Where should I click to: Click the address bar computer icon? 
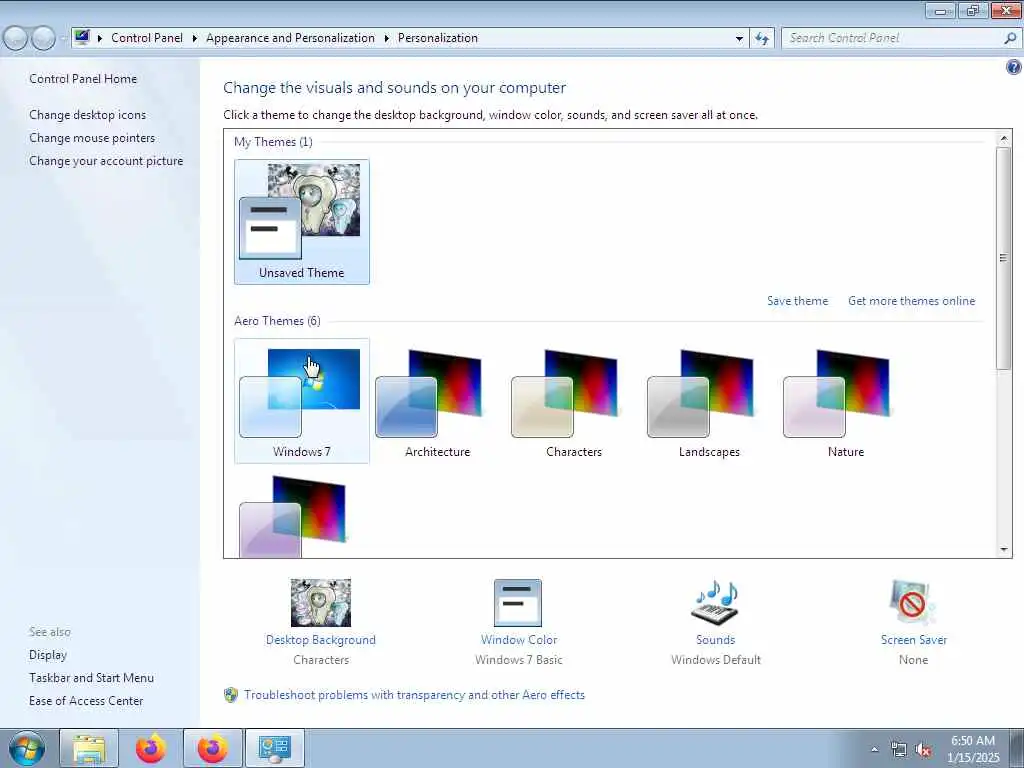[x=82, y=38]
